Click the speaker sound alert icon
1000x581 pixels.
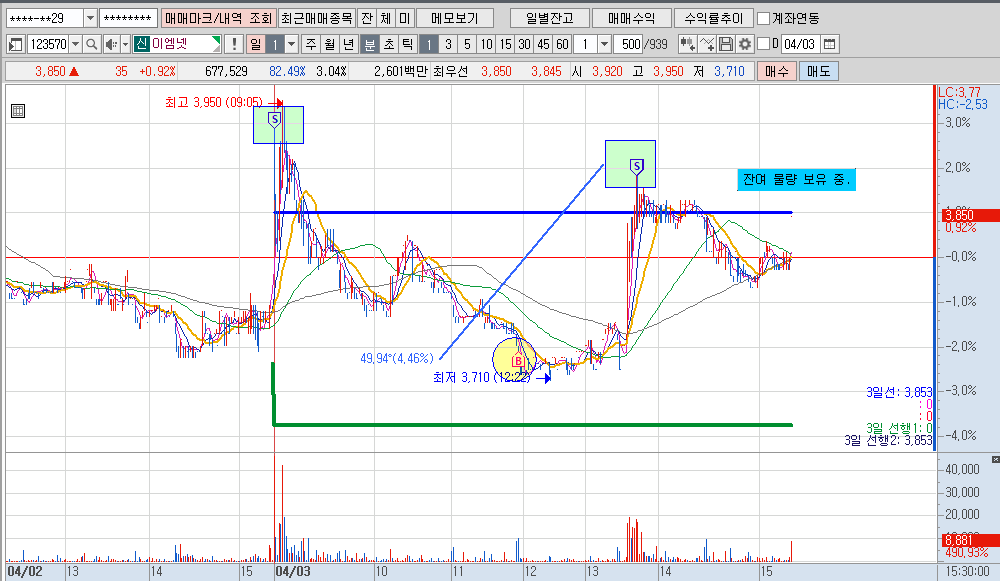click(x=111, y=44)
